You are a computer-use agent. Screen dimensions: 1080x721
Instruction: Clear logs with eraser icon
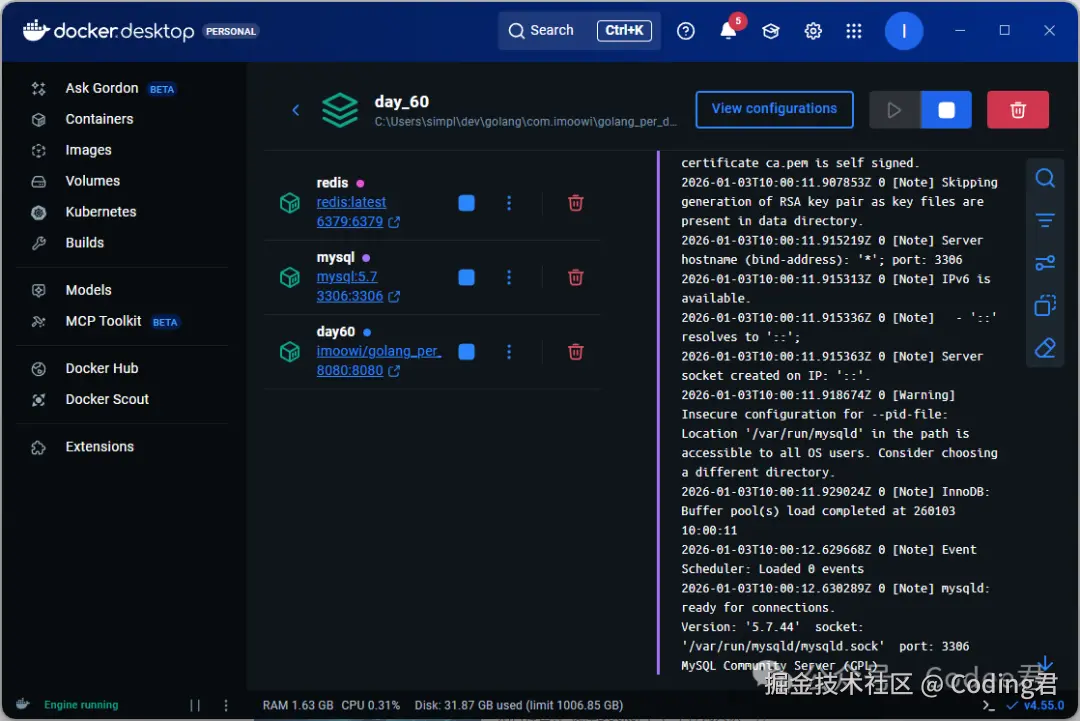point(1045,348)
